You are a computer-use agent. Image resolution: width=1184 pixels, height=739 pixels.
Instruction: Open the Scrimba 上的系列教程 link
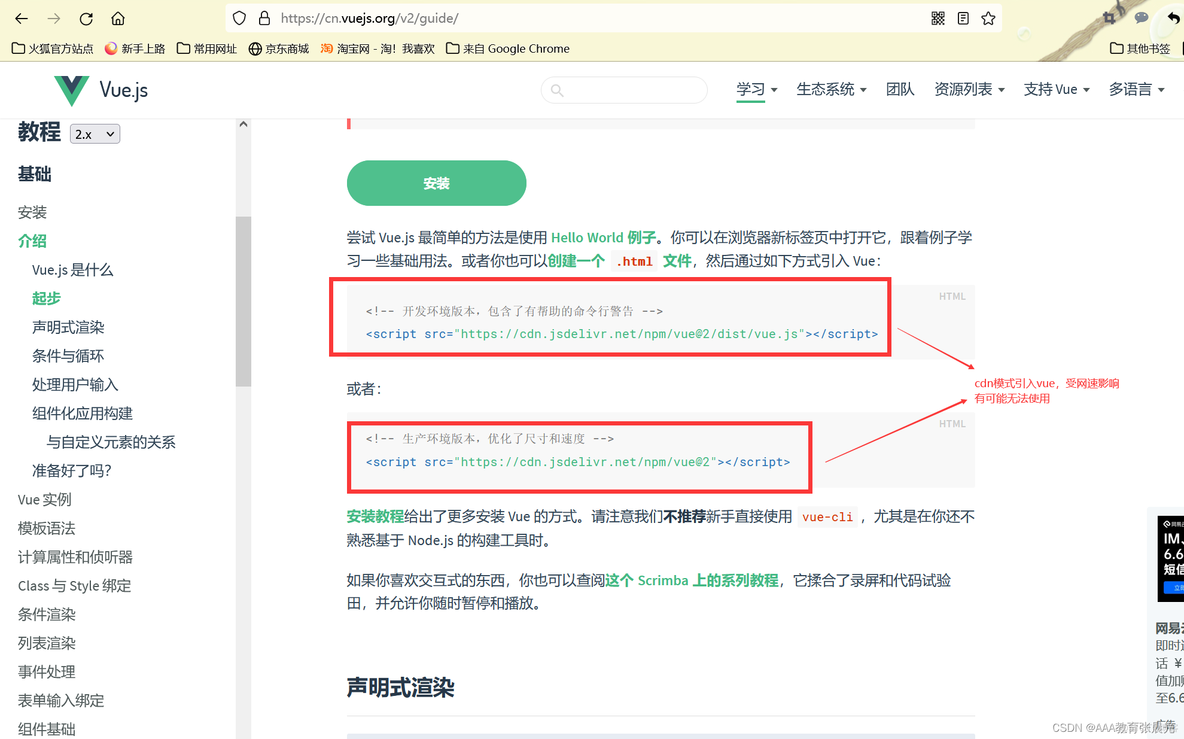(x=692, y=580)
